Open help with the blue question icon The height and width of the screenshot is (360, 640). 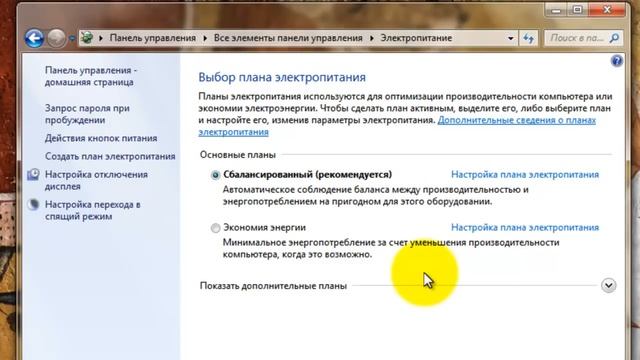(x=617, y=61)
